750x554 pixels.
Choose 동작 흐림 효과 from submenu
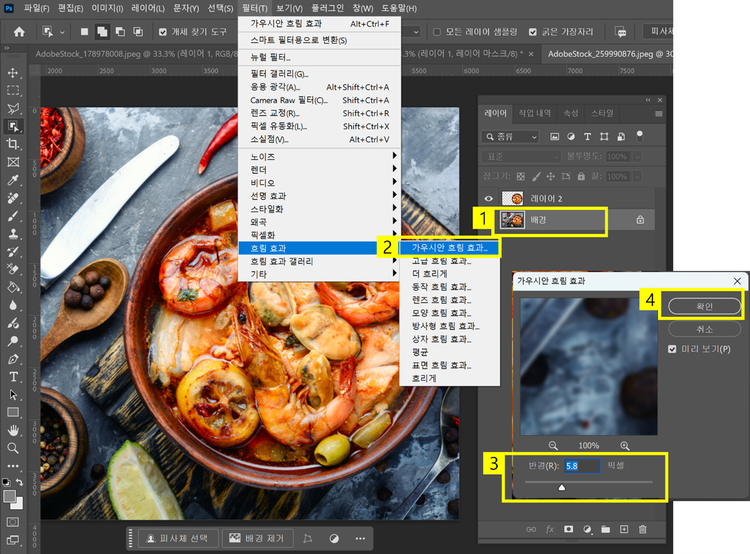[450, 287]
